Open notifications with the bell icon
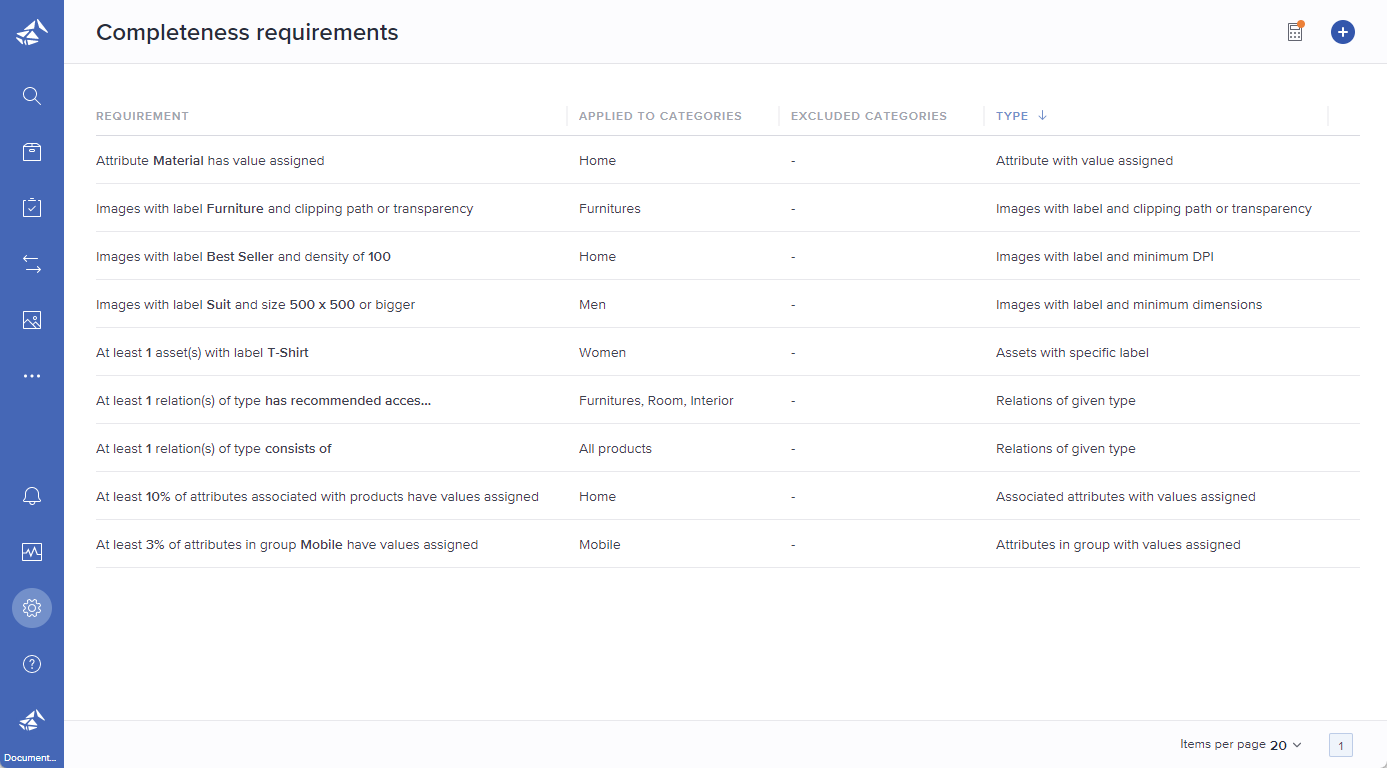1387x768 pixels. (x=31, y=495)
